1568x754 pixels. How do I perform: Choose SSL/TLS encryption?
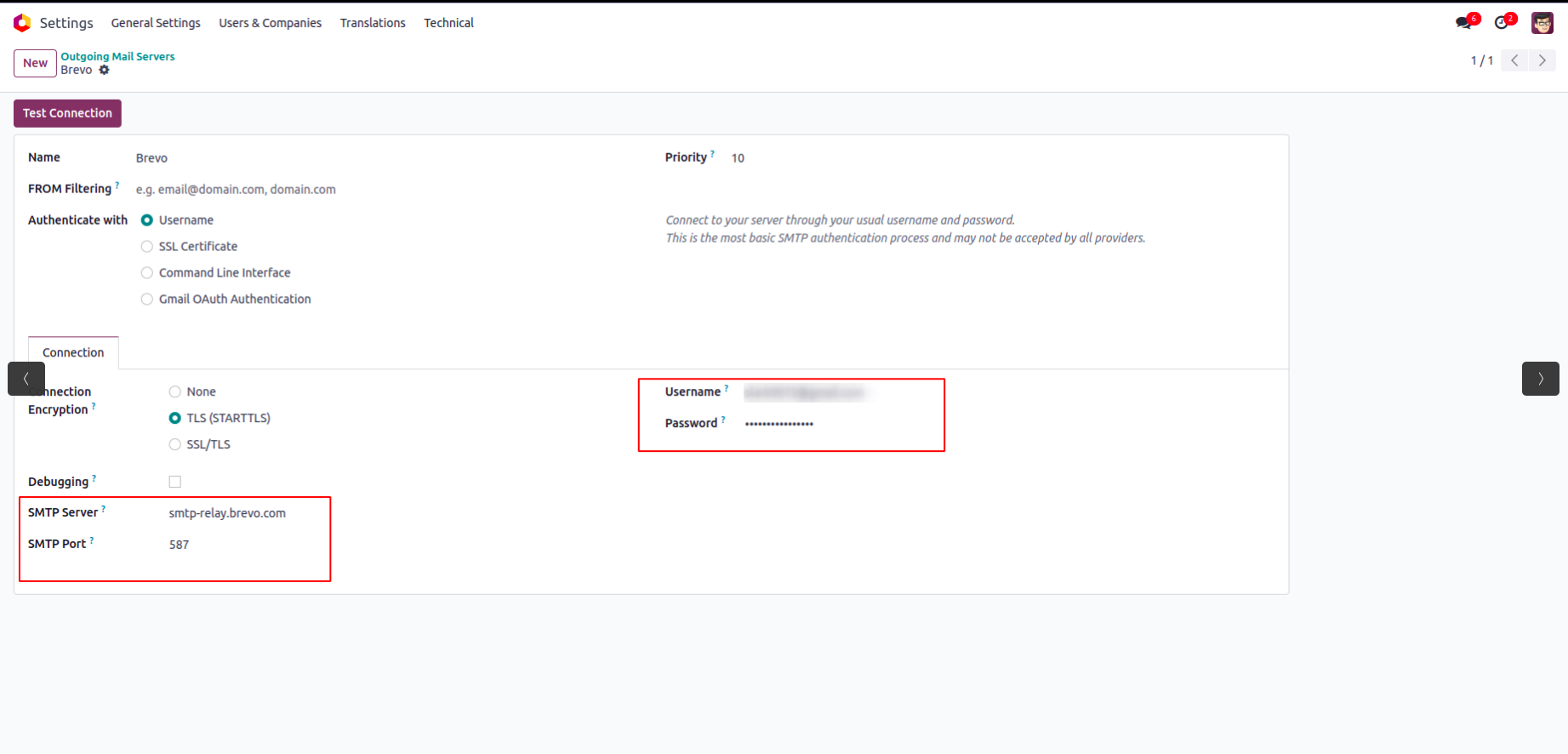tap(175, 445)
